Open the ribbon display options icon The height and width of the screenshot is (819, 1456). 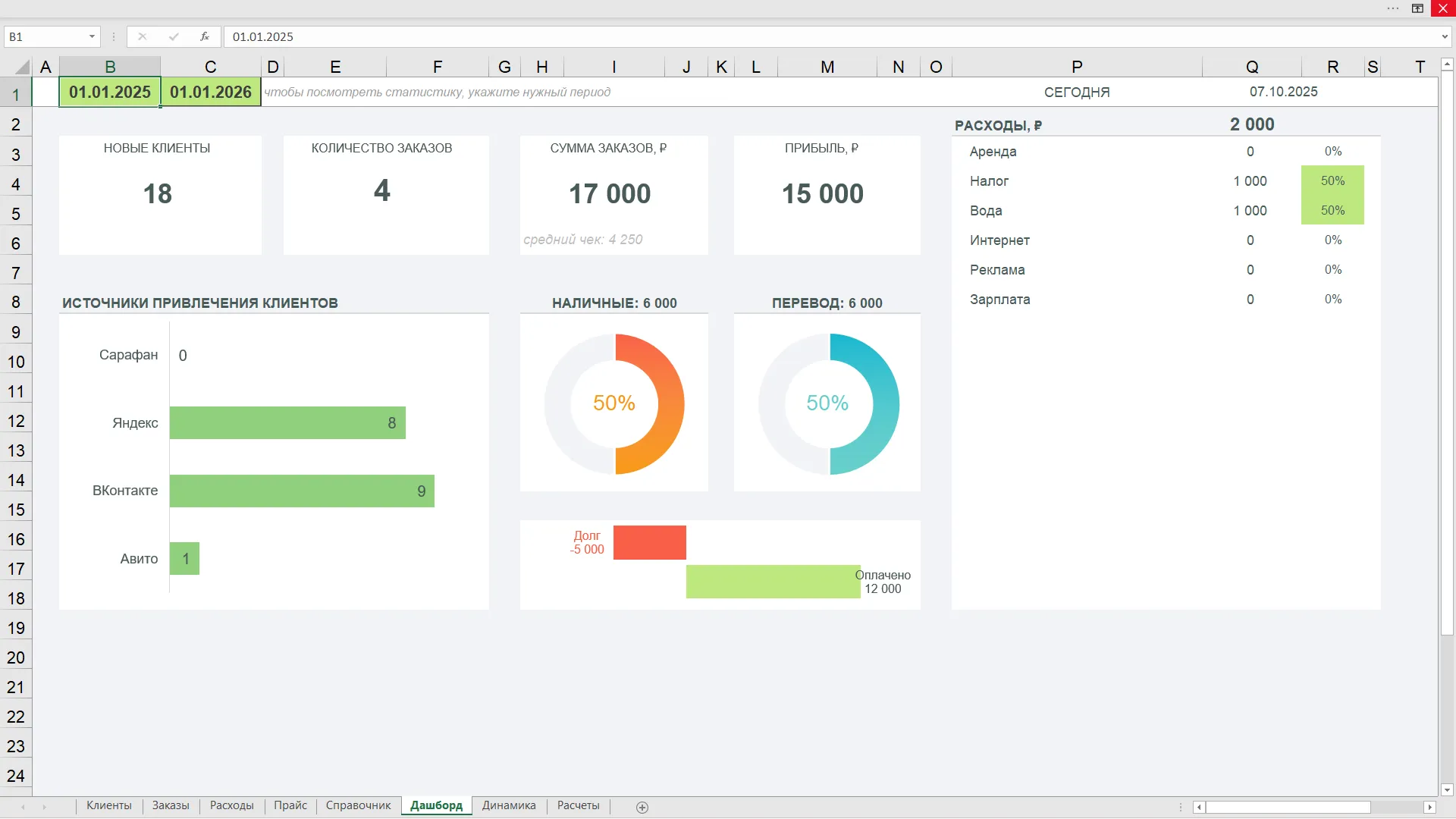pyautogui.click(x=1417, y=8)
